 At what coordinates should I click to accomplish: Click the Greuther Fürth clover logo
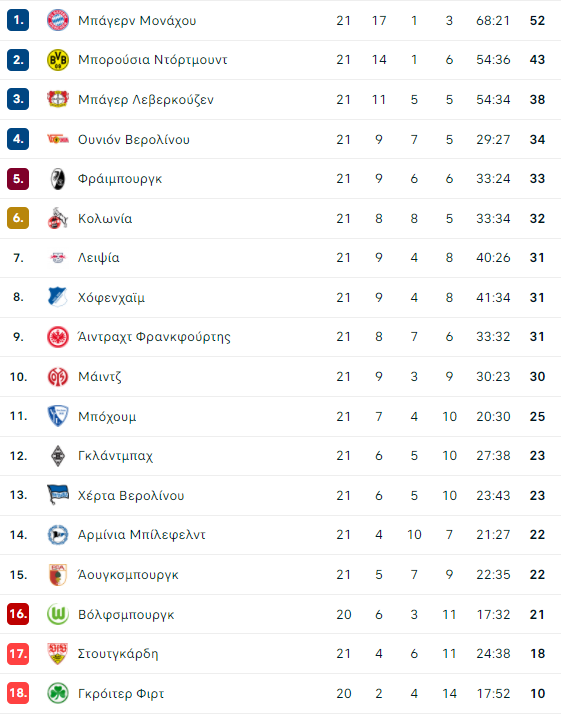click(x=58, y=693)
